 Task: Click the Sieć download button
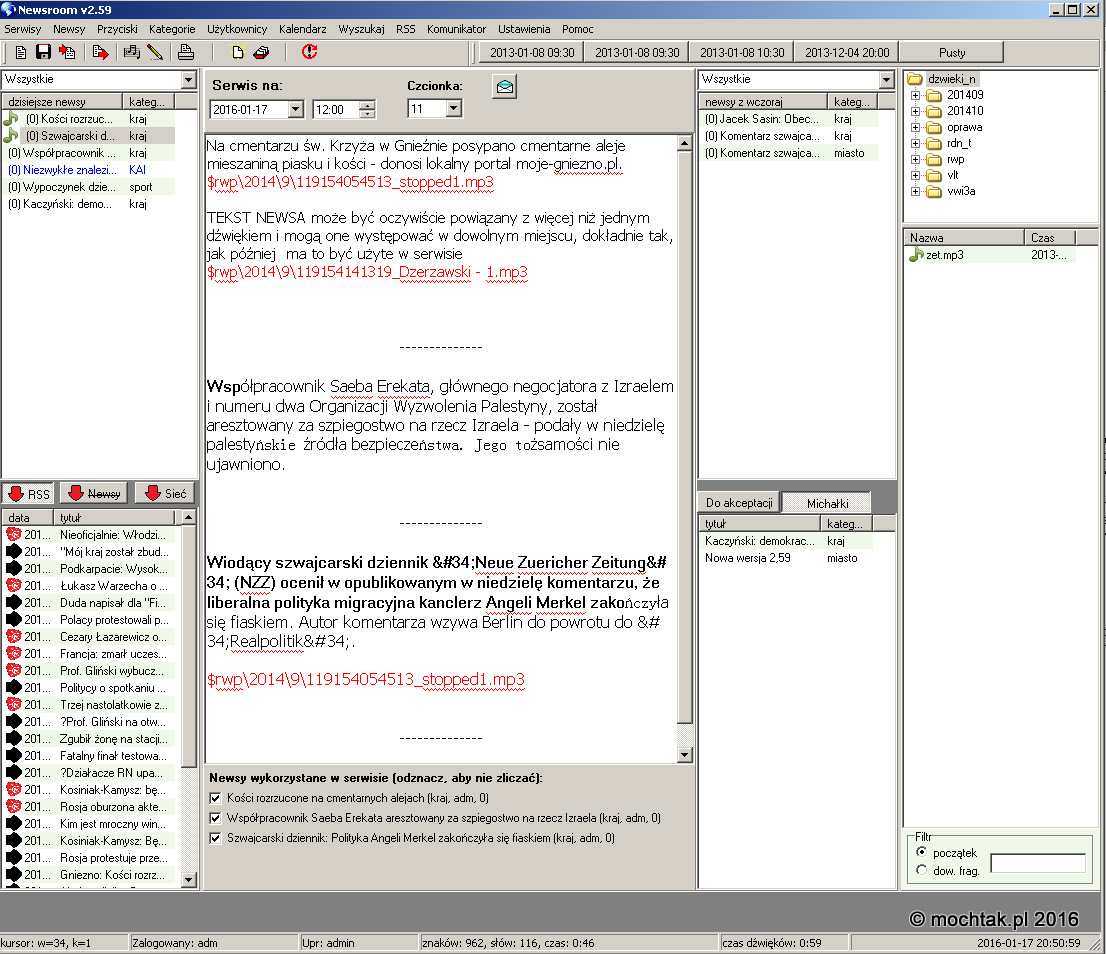[x=165, y=494]
